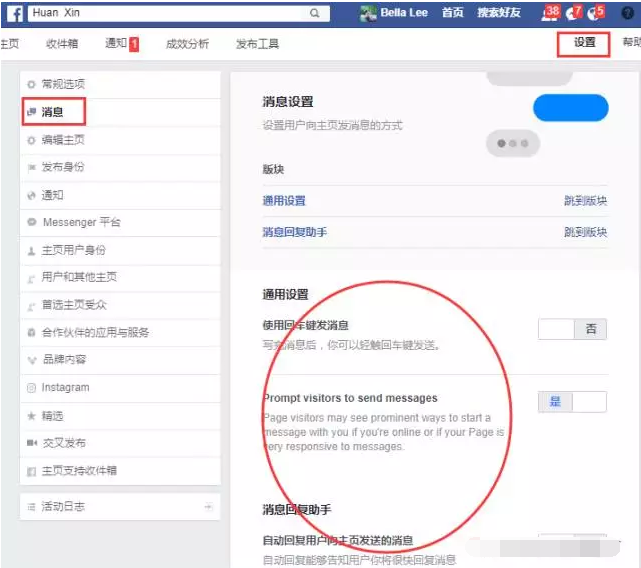Click icon beside 品牌内容

(31, 360)
